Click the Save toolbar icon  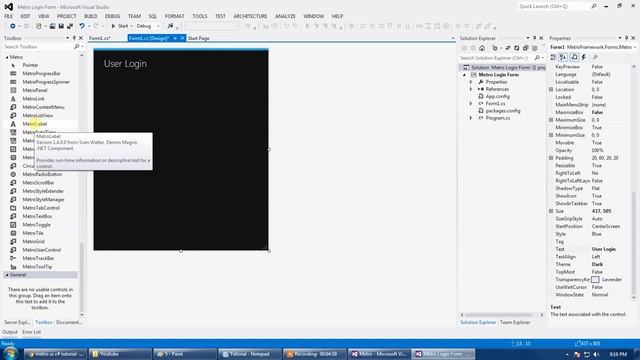(x=61, y=26)
